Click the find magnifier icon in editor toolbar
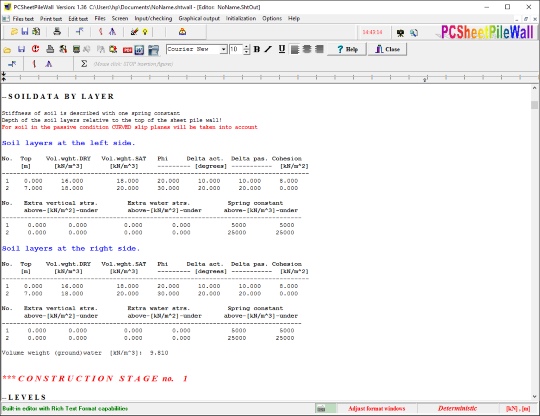 pyautogui.click(x=113, y=49)
